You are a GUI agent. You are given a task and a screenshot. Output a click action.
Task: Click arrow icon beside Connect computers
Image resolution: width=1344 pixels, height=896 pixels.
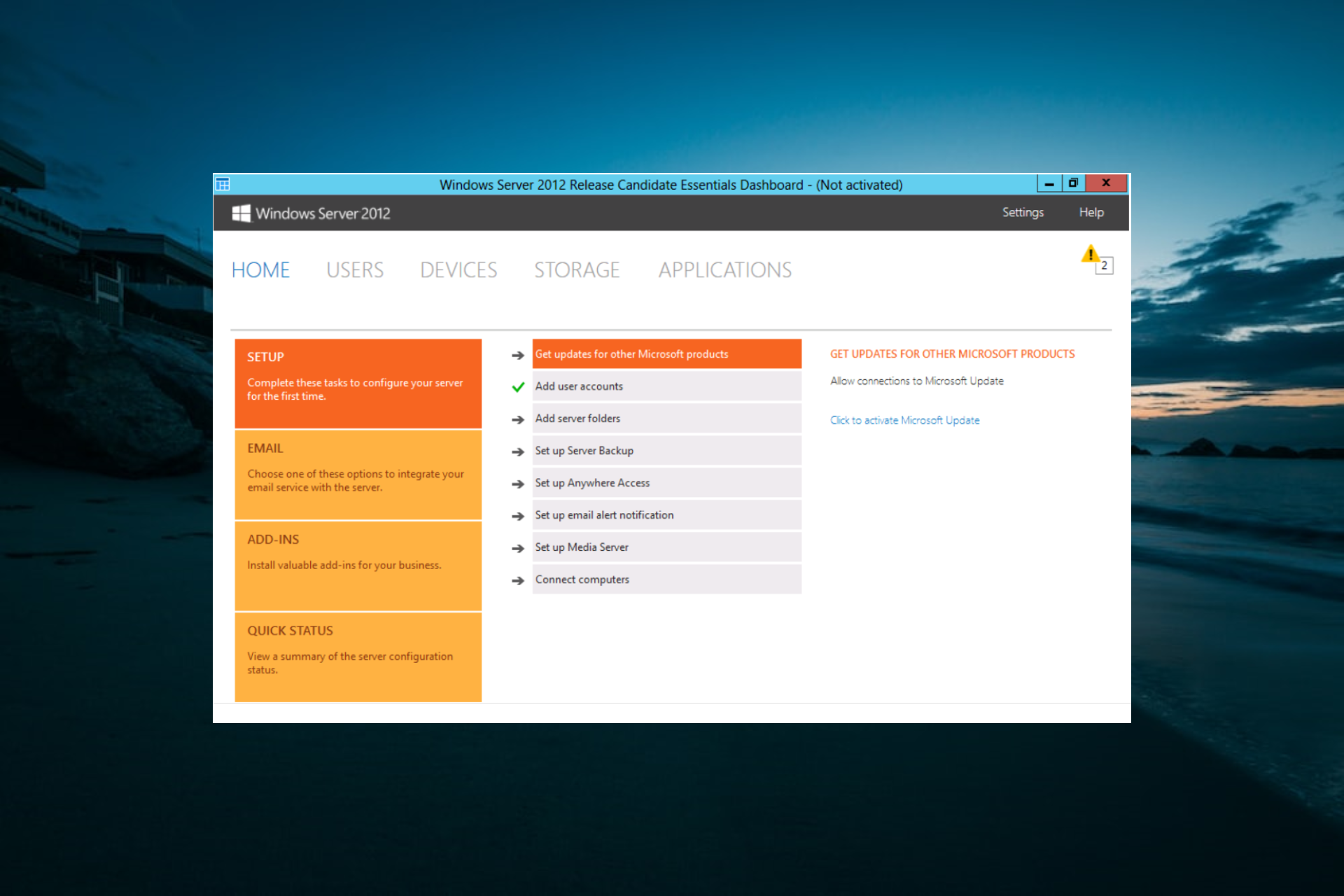[518, 581]
